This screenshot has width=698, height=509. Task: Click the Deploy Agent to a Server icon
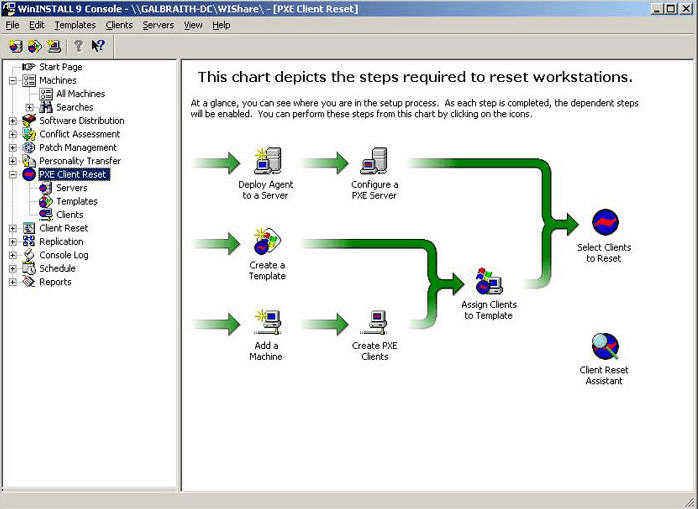(268, 160)
